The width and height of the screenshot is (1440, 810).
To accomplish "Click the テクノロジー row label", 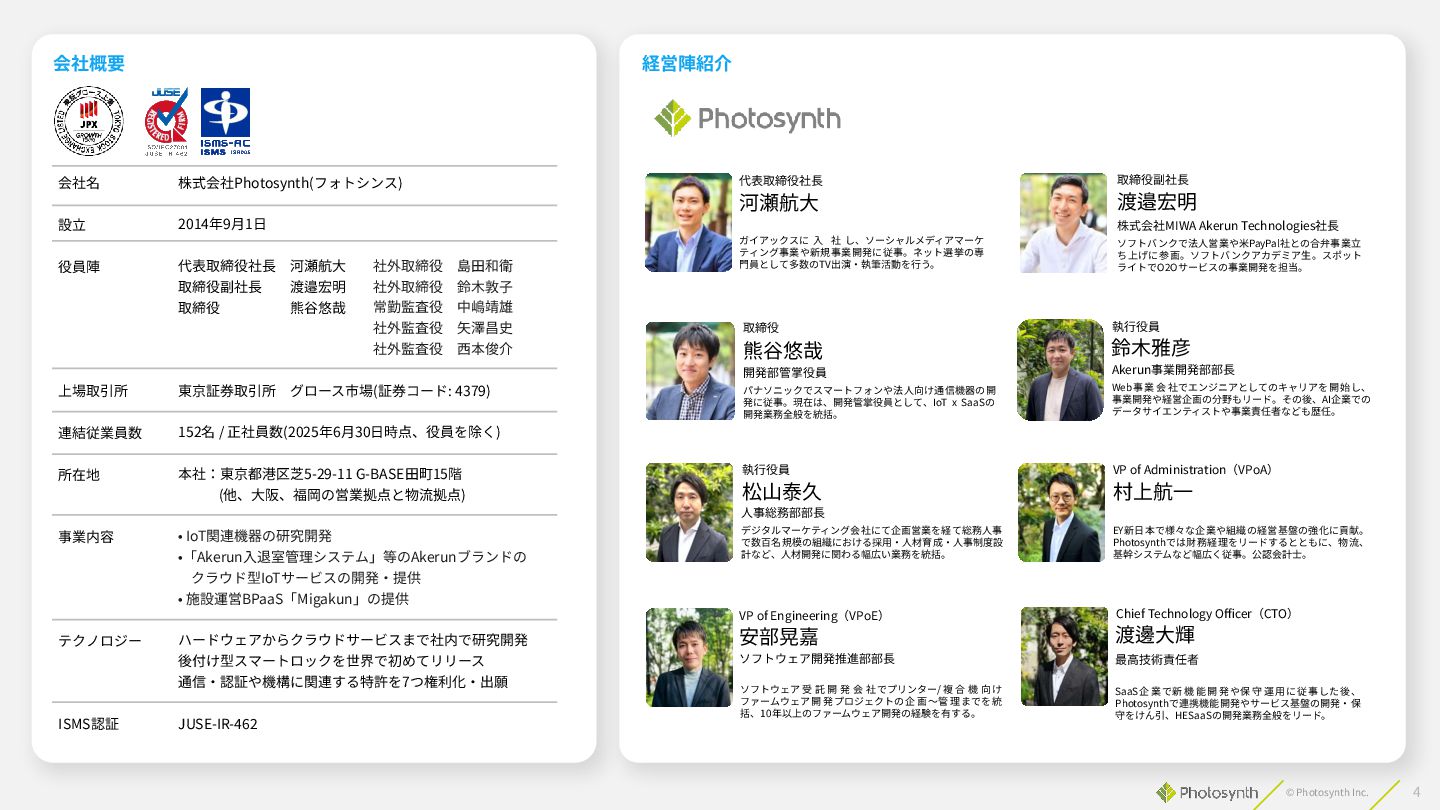I will pos(100,640).
